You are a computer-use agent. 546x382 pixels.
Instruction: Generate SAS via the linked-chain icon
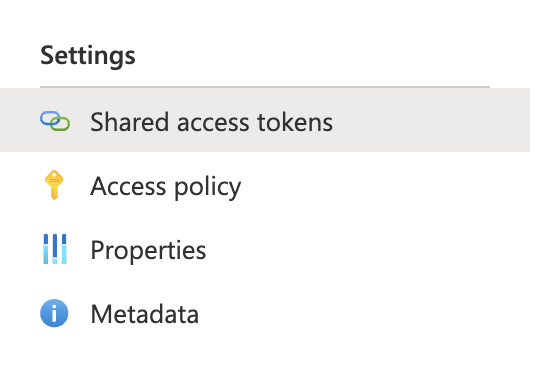[x=55, y=121]
